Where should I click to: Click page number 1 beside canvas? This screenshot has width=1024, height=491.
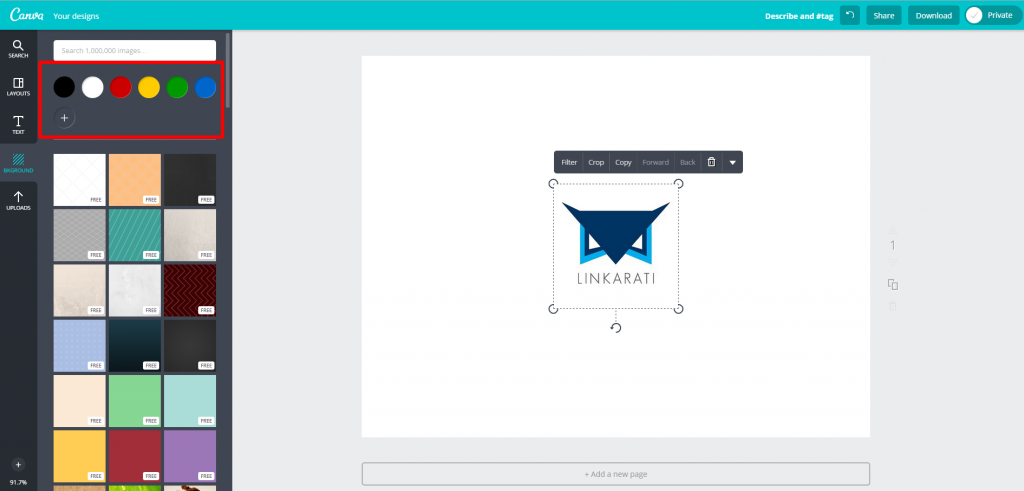pyautogui.click(x=893, y=246)
